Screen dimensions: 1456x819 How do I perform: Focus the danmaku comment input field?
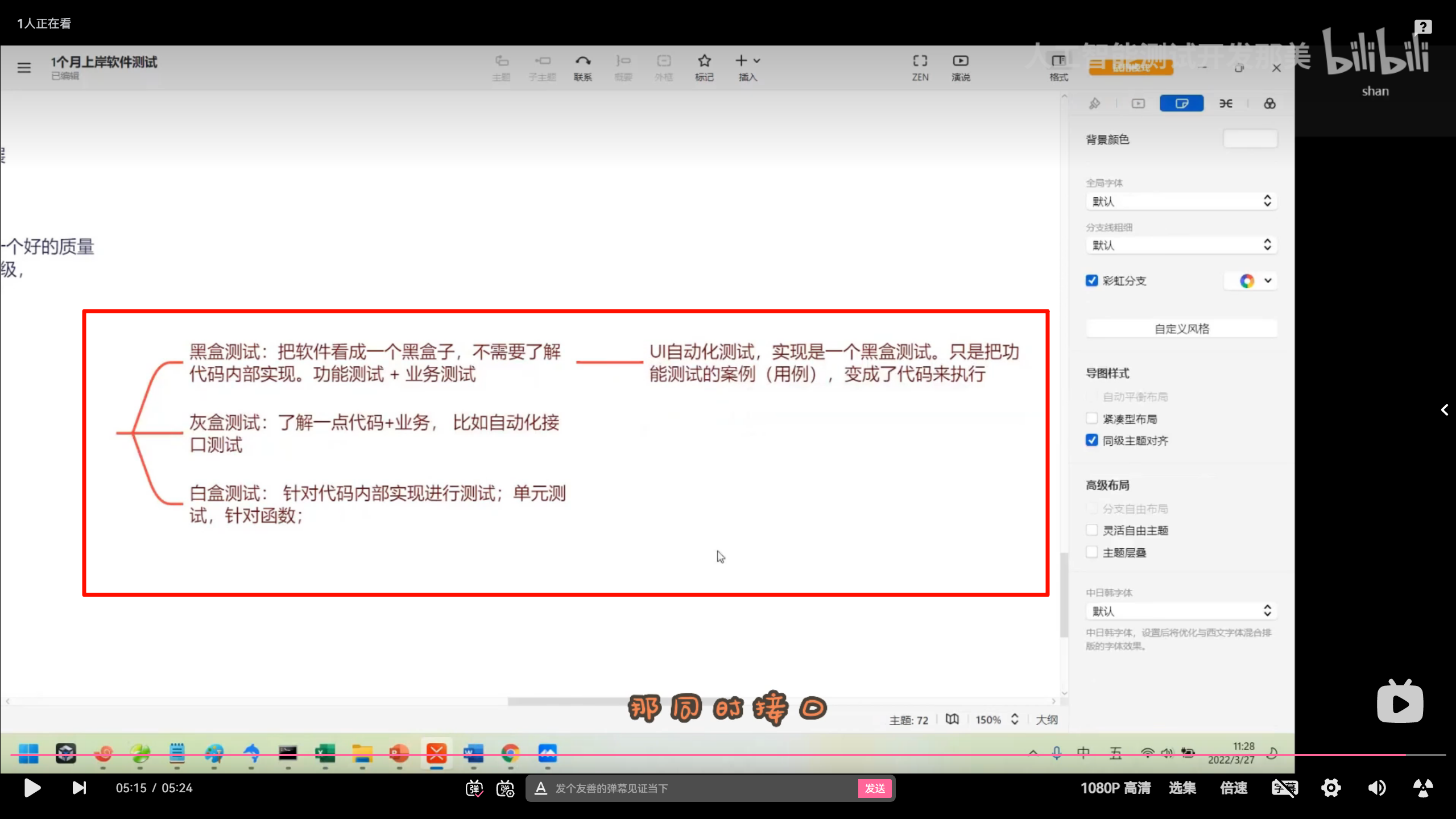[x=703, y=788]
